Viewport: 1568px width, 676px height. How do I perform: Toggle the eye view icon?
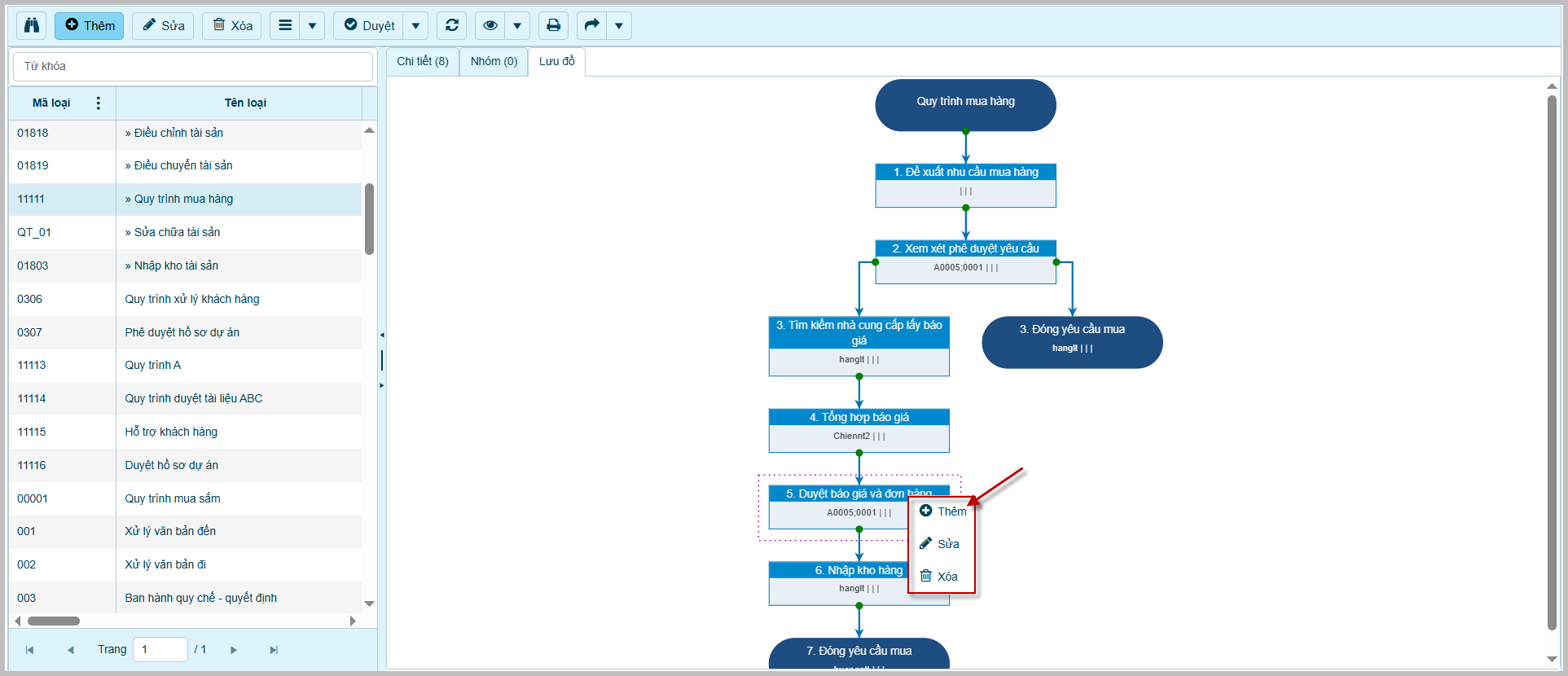coord(490,25)
